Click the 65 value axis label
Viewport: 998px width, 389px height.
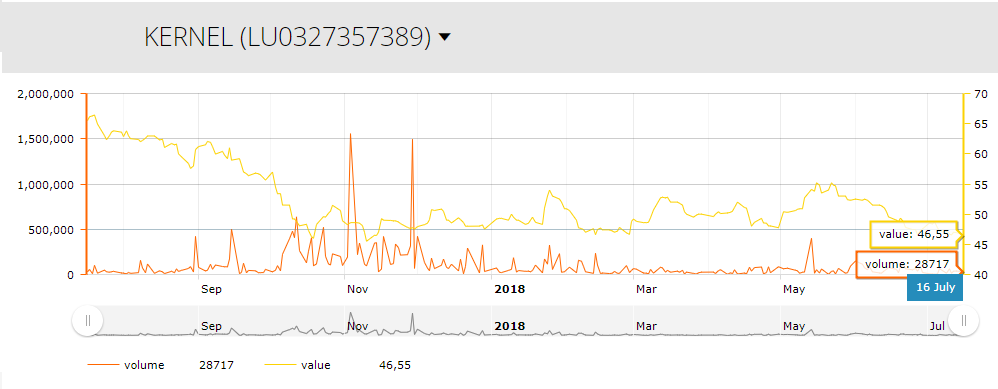click(980, 124)
